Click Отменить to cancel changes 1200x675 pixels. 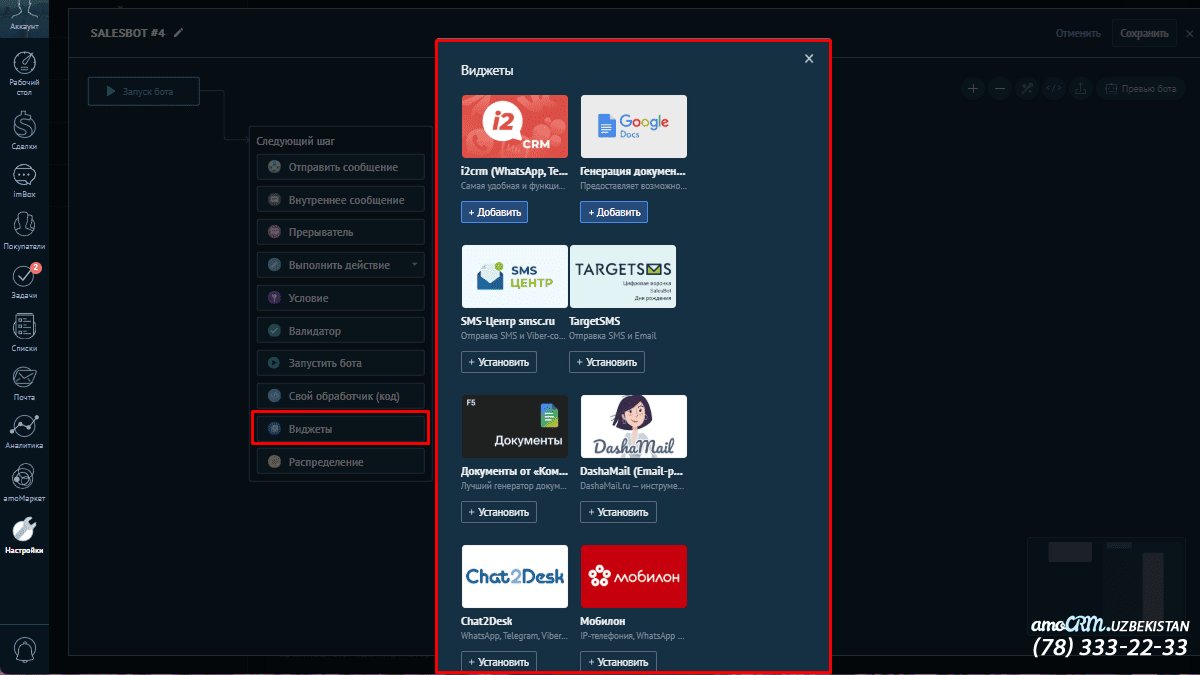pos(1078,33)
